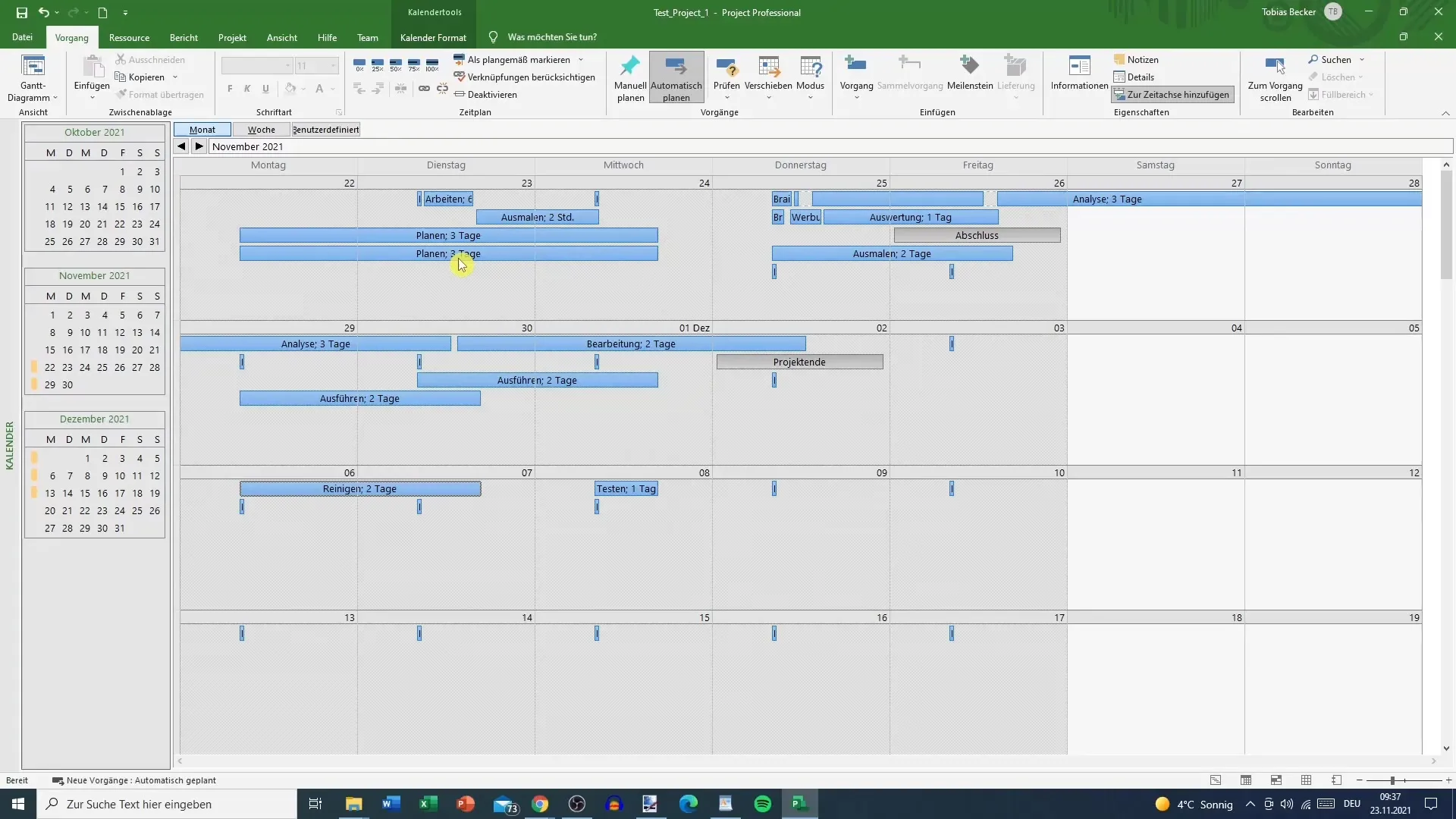Click the Windows taskbar search box
The image size is (1456, 819).
point(167,804)
